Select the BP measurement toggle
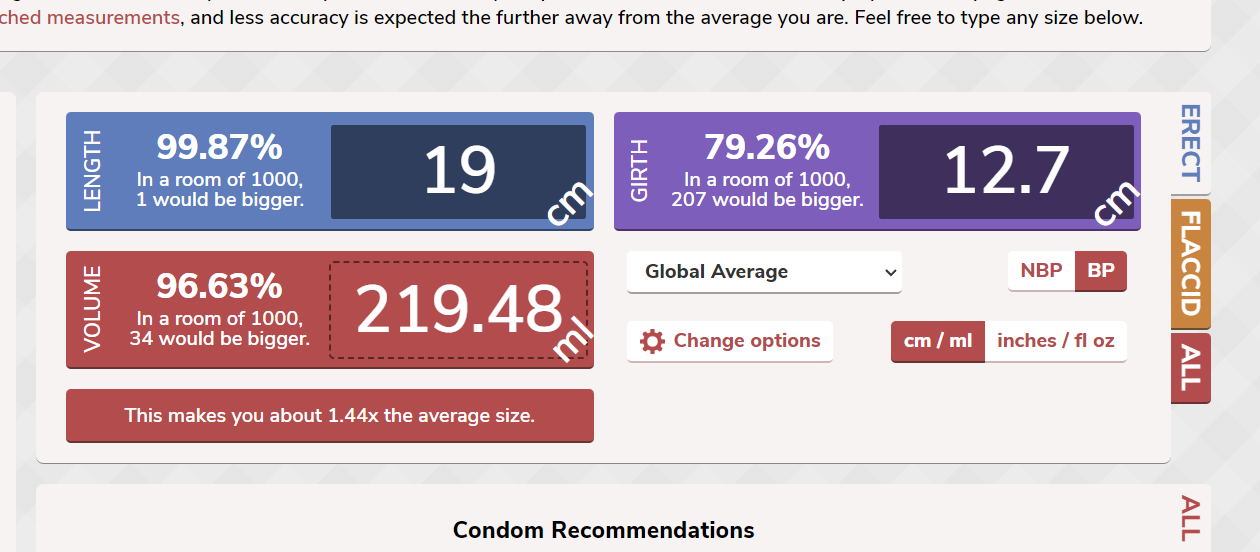This screenshot has width=1260, height=552. click(1101, 271)
